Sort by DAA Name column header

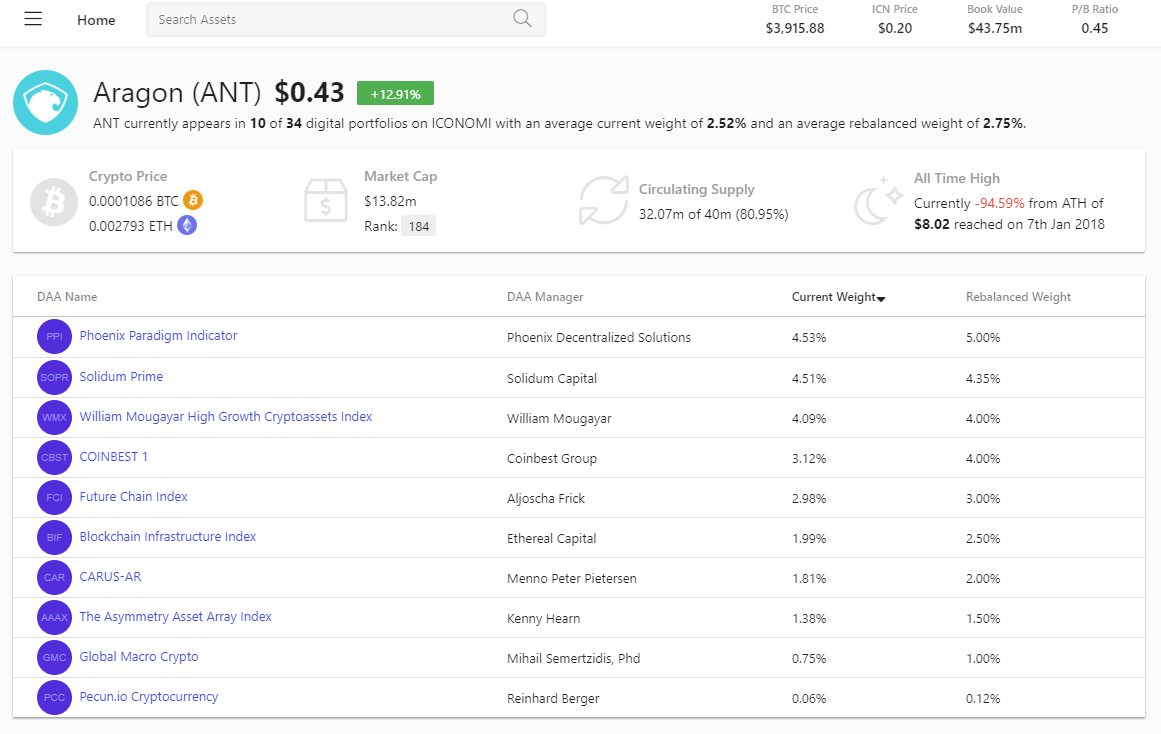(67, 297)
